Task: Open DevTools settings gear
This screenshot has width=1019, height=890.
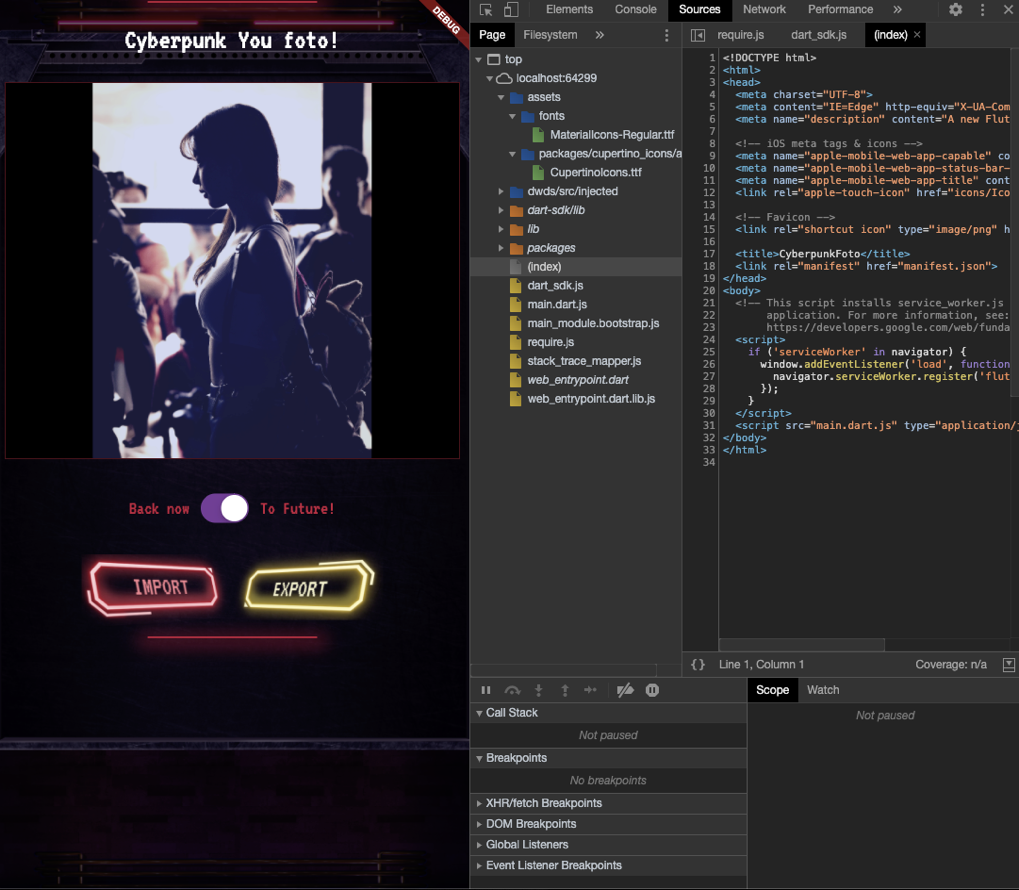Action: pos(956,10)
